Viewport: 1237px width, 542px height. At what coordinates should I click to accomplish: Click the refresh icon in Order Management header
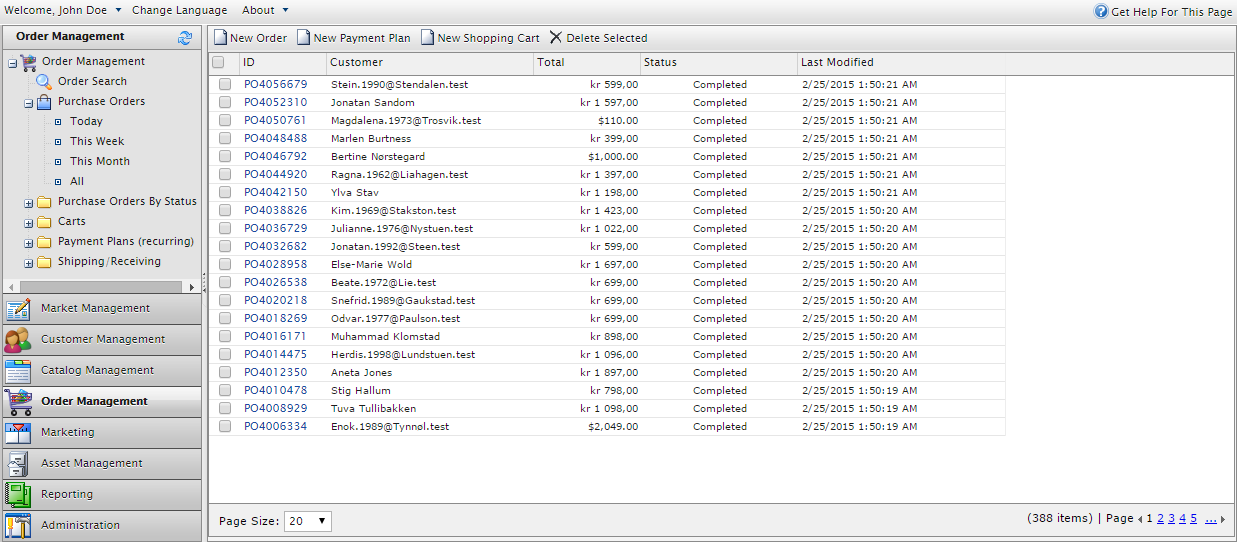pos(185,37)
